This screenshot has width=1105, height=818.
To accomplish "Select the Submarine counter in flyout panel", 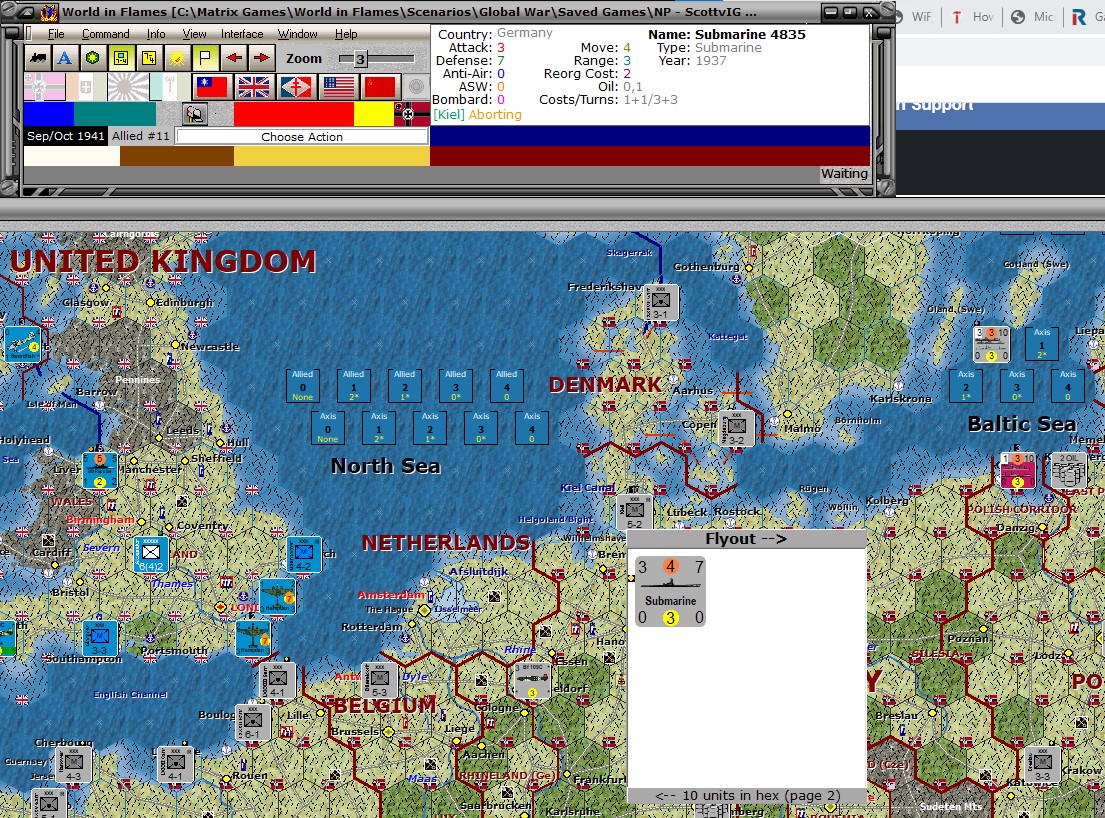I will [x=670, y=591].
